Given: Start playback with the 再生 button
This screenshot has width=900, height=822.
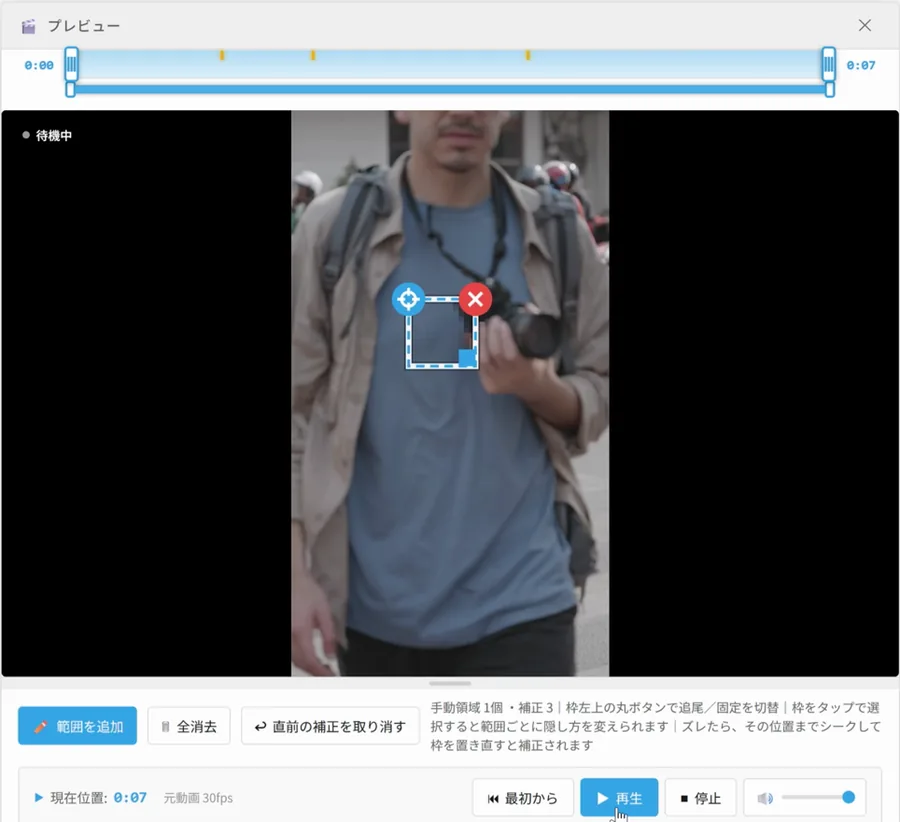Looking at the screenshot, I should click(x=619, y=798).
